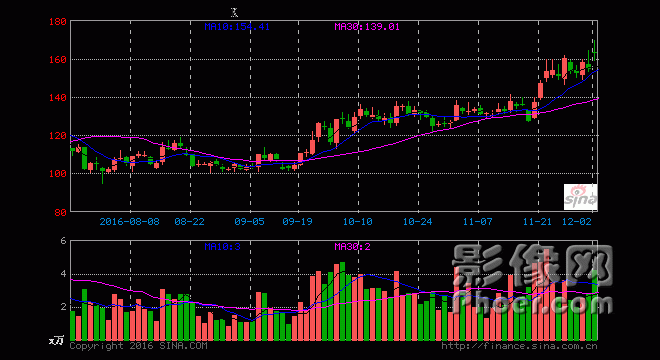
Task: Select the 11-07 date label
Action: pyautogui.click(x=478, y=222)
